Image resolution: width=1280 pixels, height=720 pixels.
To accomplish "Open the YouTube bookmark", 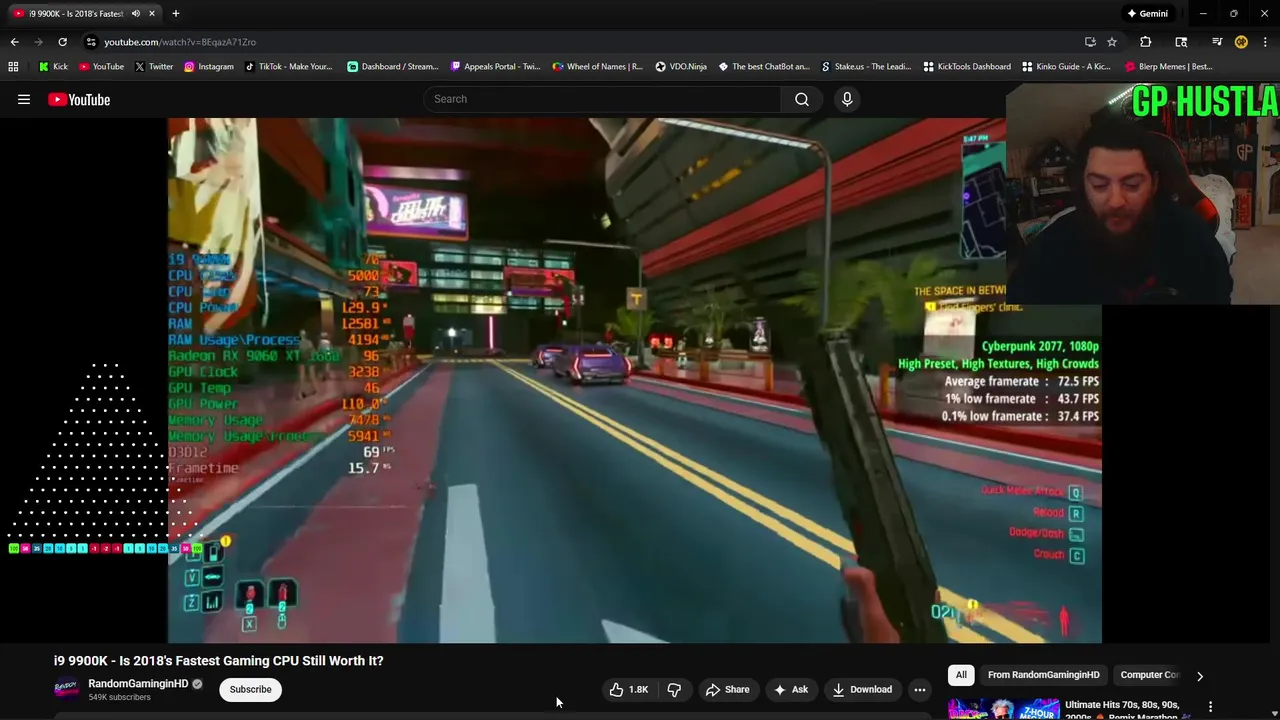I will [x=101, y=67].
